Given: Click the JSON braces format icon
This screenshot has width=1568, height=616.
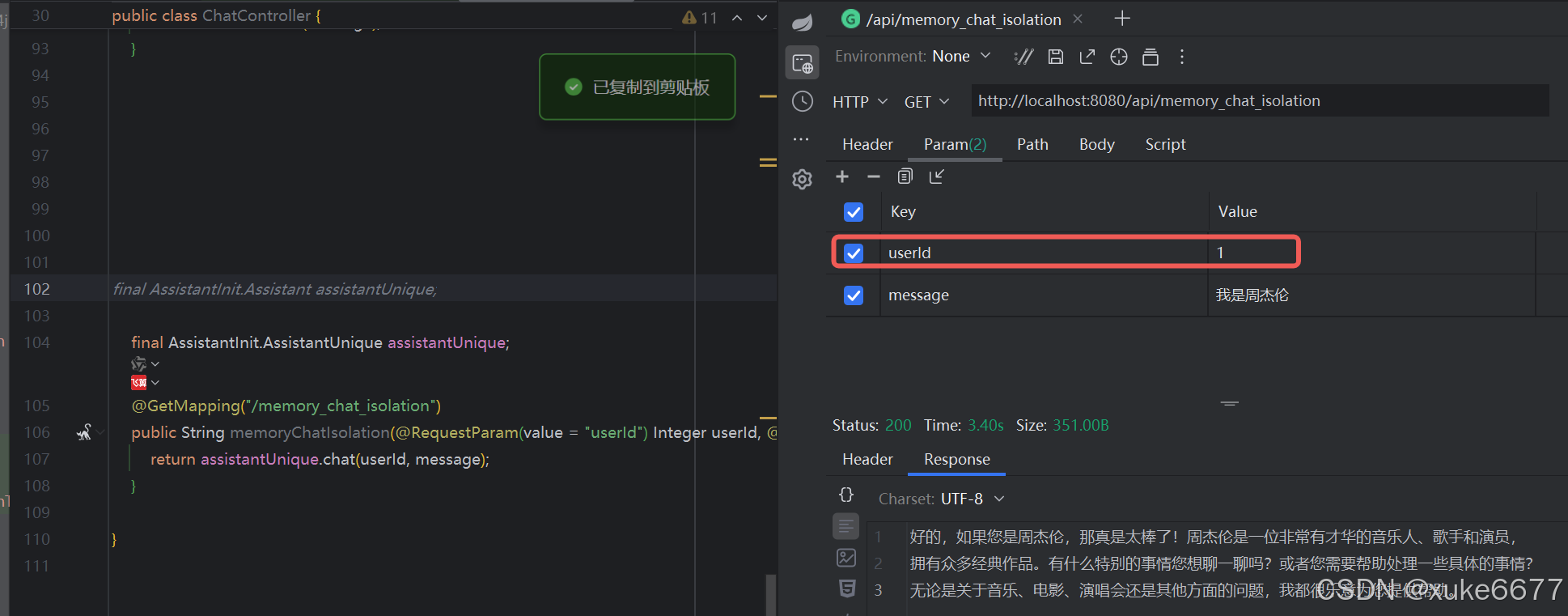Looking at the screenshot, I should point(846,495).
